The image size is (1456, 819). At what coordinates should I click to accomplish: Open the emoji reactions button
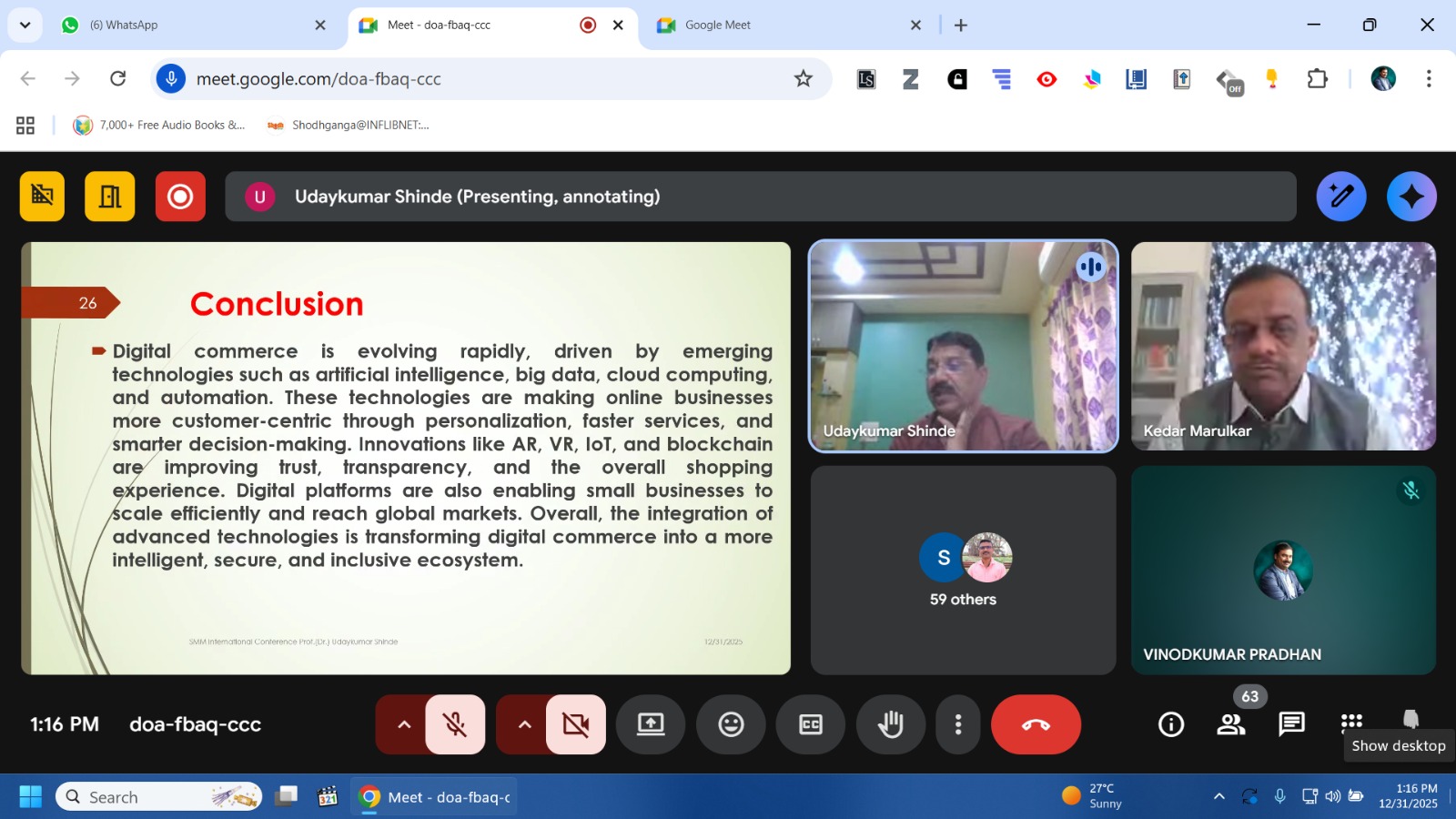coord(731,724)
